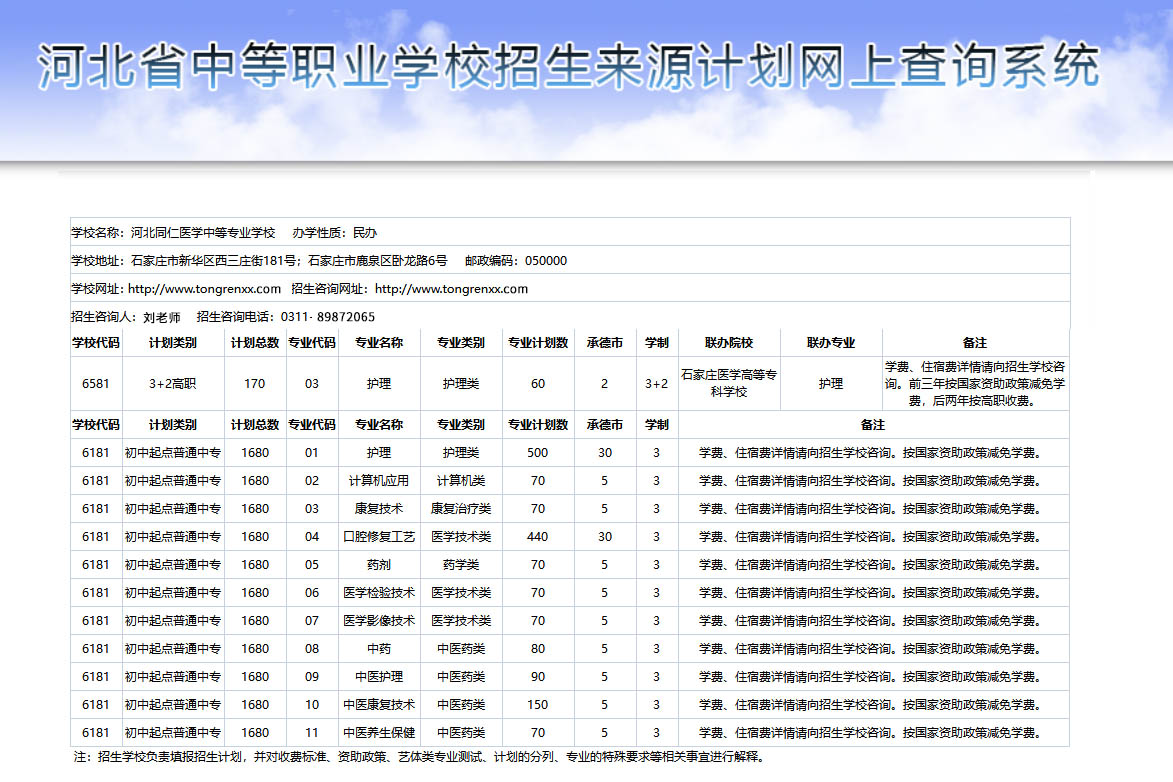Image resolution: width=1173 pixels, height=782 pixels.
Task: Select major code 11 cell
Action: coord(312,733)
